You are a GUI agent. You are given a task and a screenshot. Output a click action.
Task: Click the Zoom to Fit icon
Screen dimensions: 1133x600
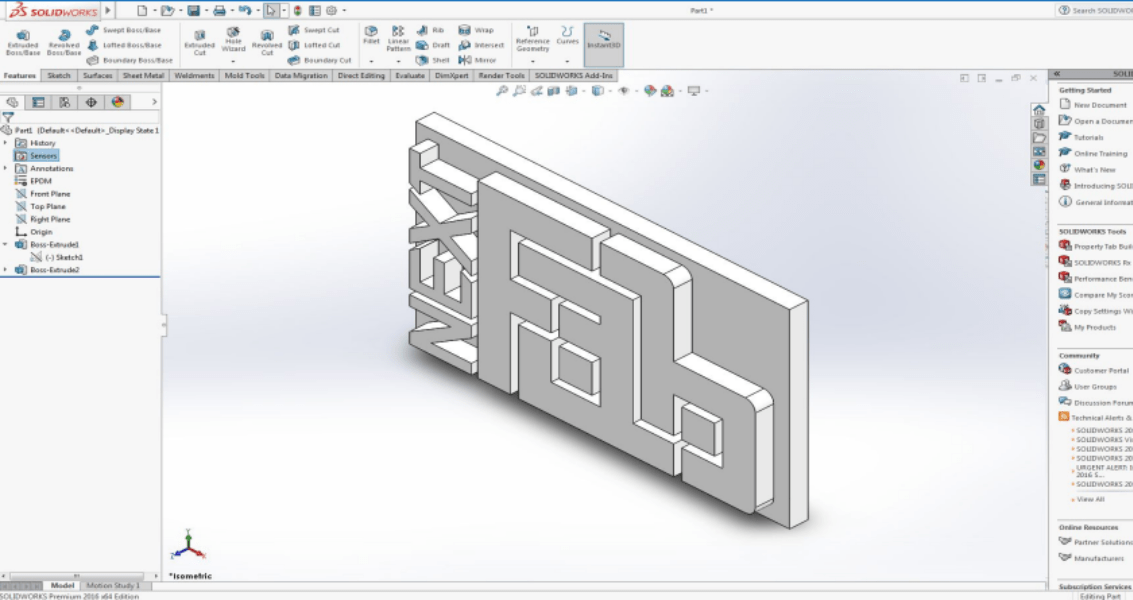(x=501, y=91)
